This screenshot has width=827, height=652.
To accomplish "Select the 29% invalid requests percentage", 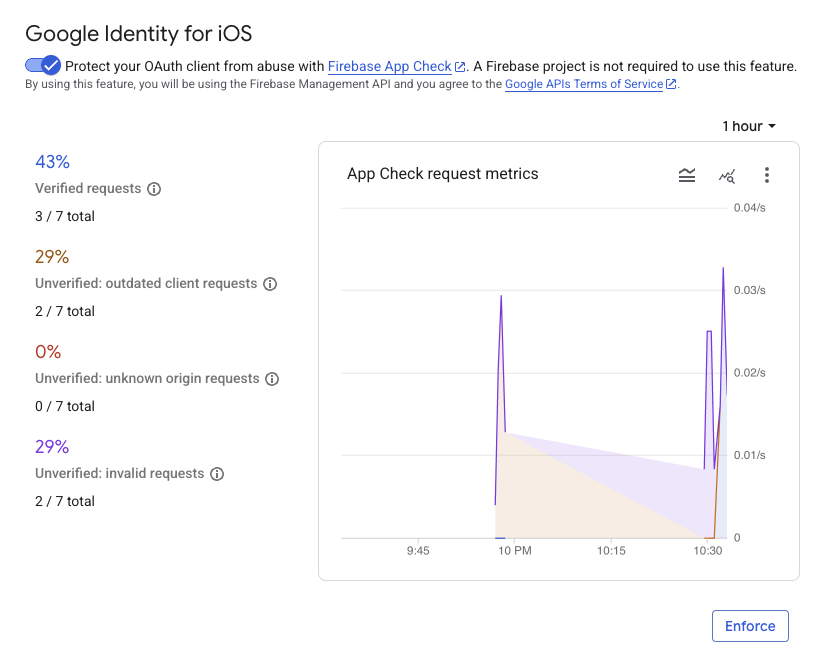I will [x=52, y=446].
